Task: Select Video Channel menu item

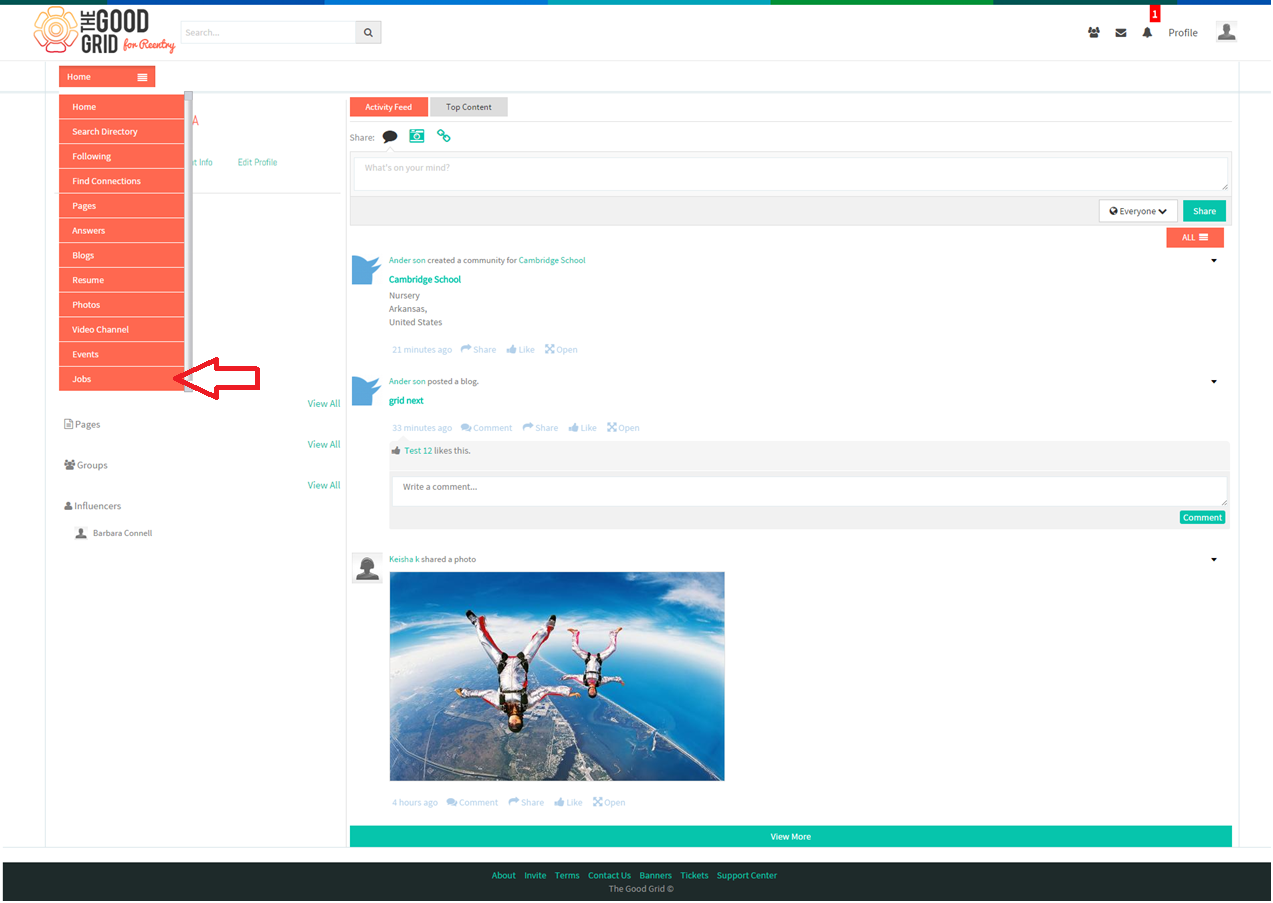Action: 121,330
